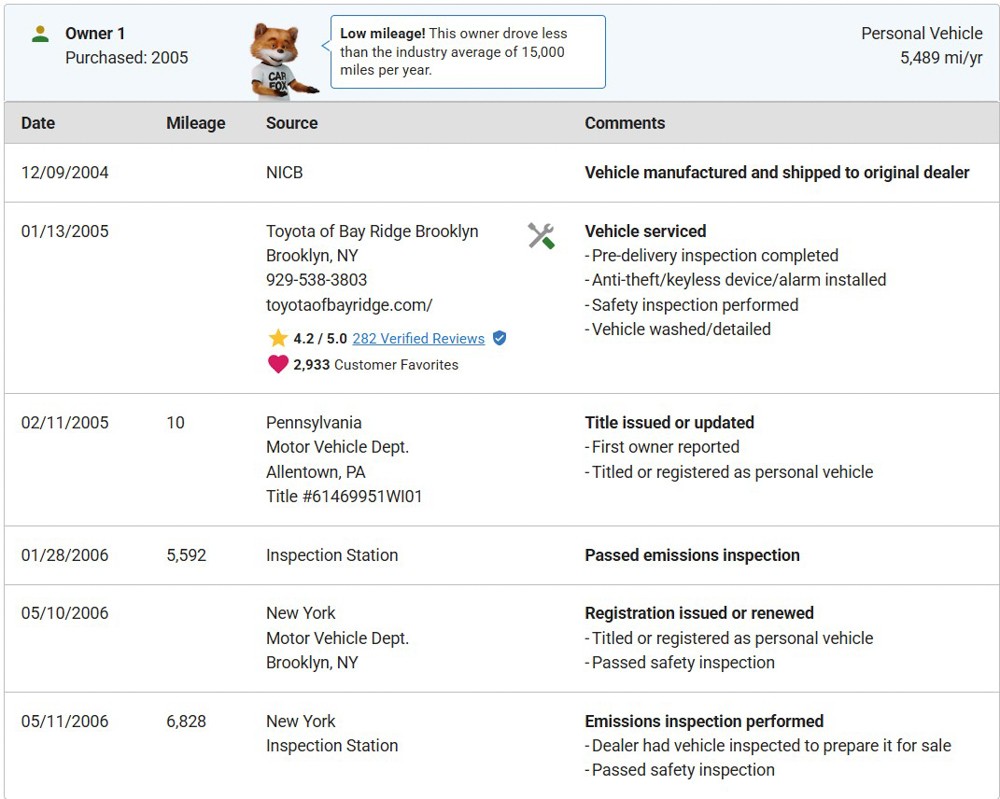The height and width of the screenshot is (799, 1000).
Task: Click the wrench service icon
Action: [x=541, y=236]
